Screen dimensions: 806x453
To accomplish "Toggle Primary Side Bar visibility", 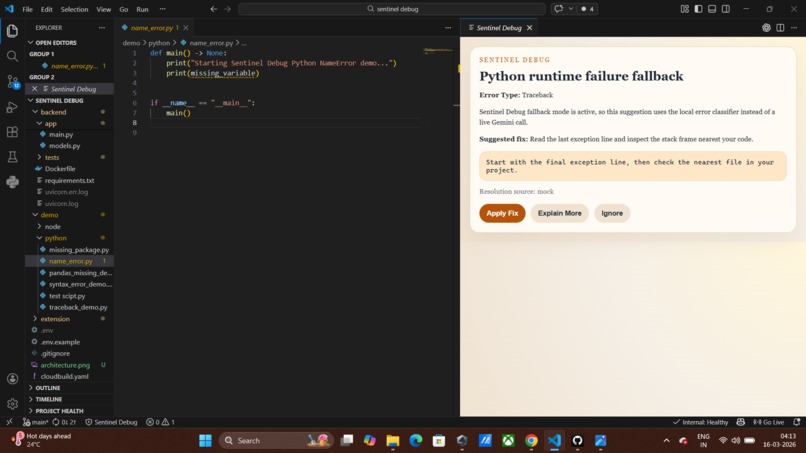I will click(x=698, y=9).
